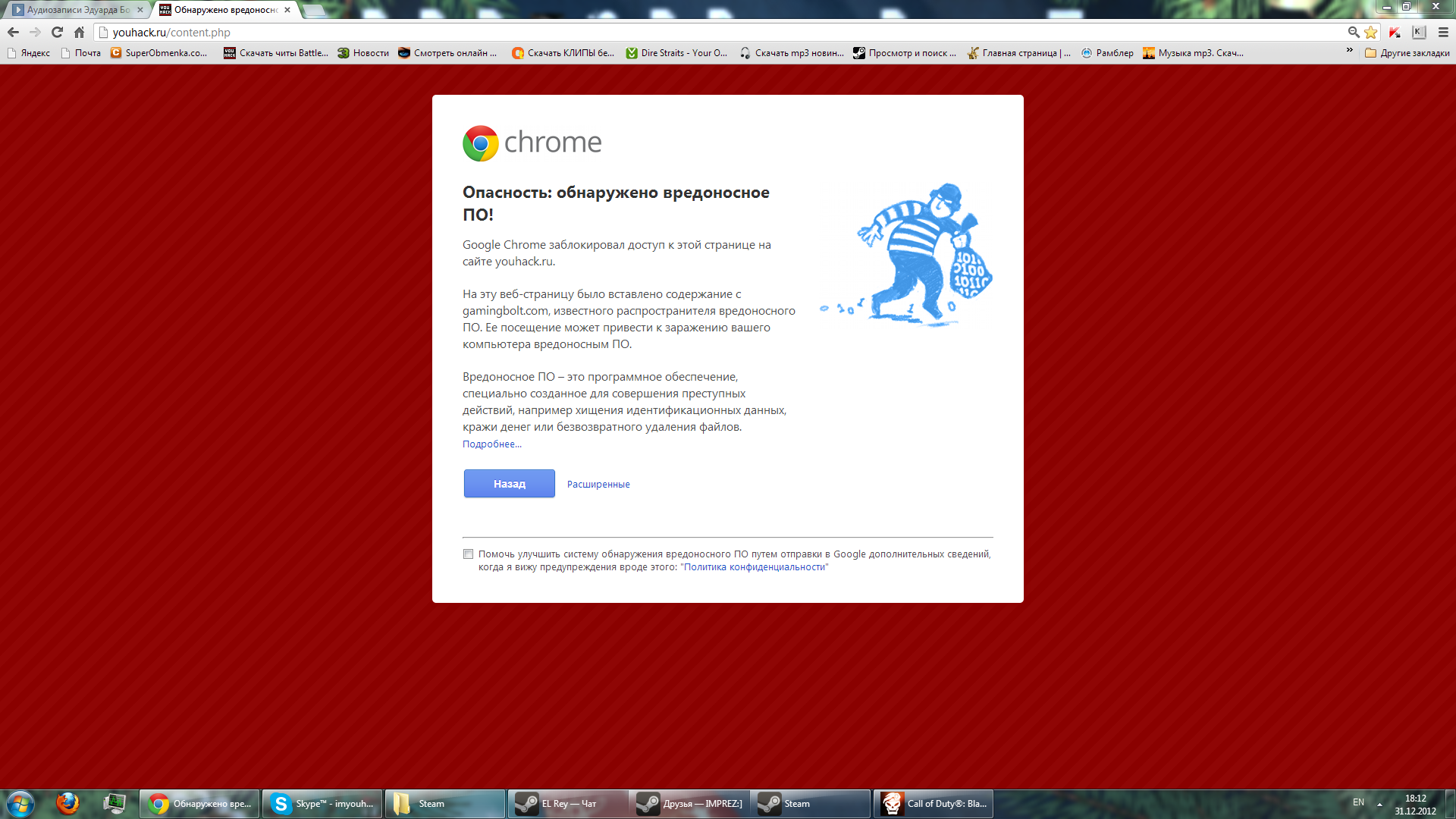Screen dimensions: 1456x819
Task: Open the Chrome menu hamburger icon
Action: point(1443,32)
